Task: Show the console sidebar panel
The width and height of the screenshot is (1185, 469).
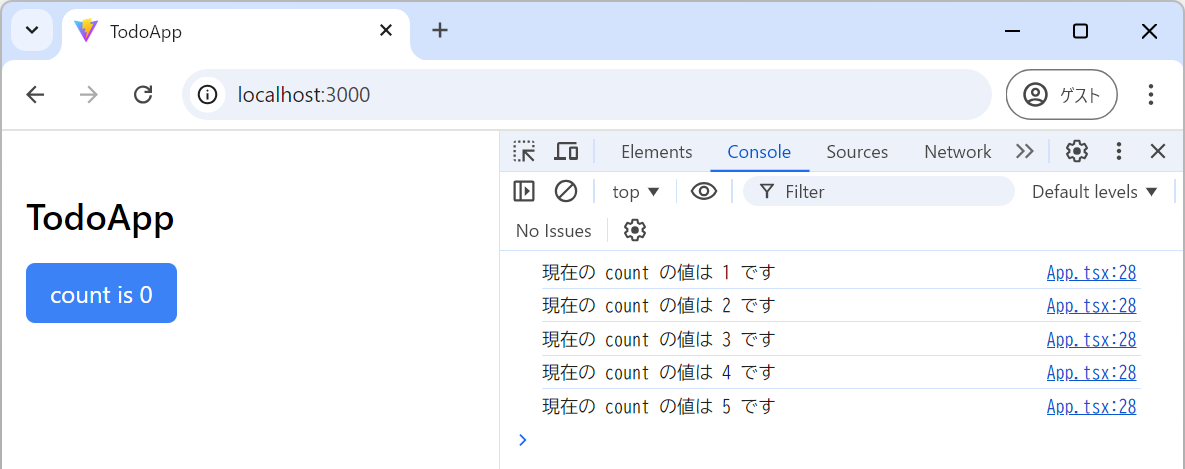Action: (524, 191)
